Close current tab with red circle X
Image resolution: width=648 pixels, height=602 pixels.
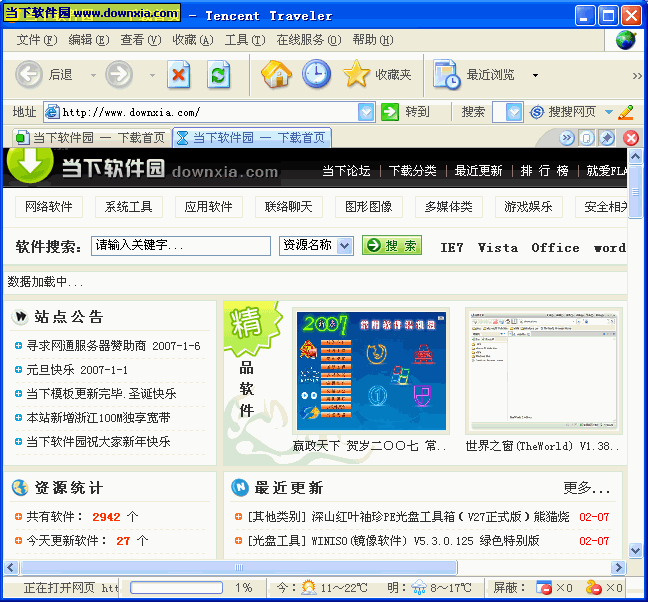click(x=631, y=138)
